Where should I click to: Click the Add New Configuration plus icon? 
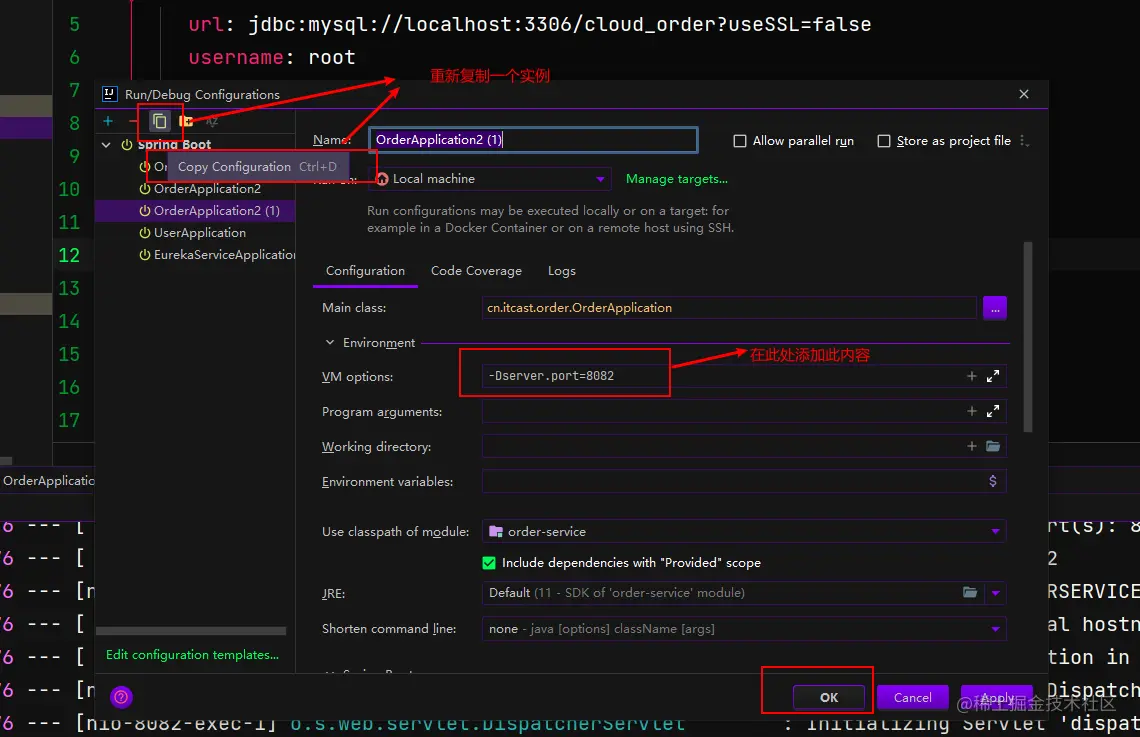108,121
